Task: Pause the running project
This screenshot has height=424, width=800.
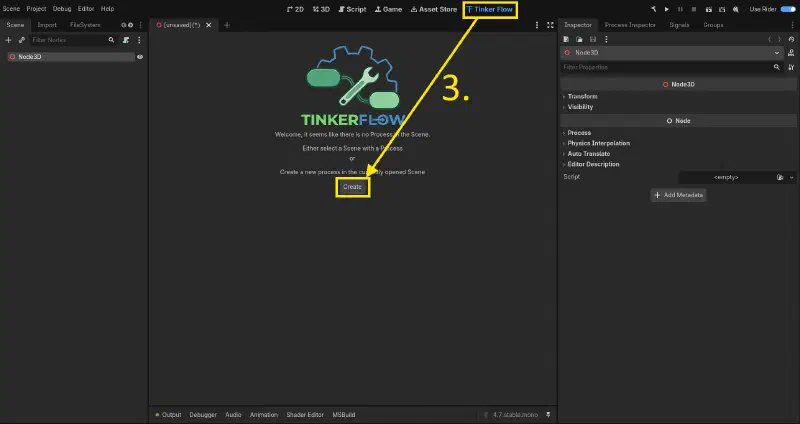Action: coord(680,9)
